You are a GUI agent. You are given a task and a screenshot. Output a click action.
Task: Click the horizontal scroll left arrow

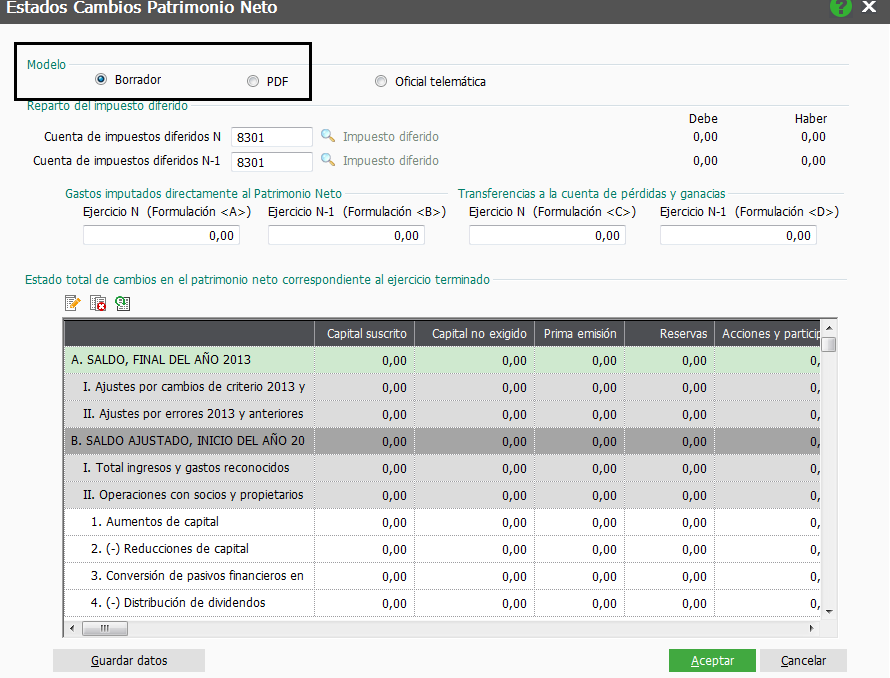click(72, 629)
